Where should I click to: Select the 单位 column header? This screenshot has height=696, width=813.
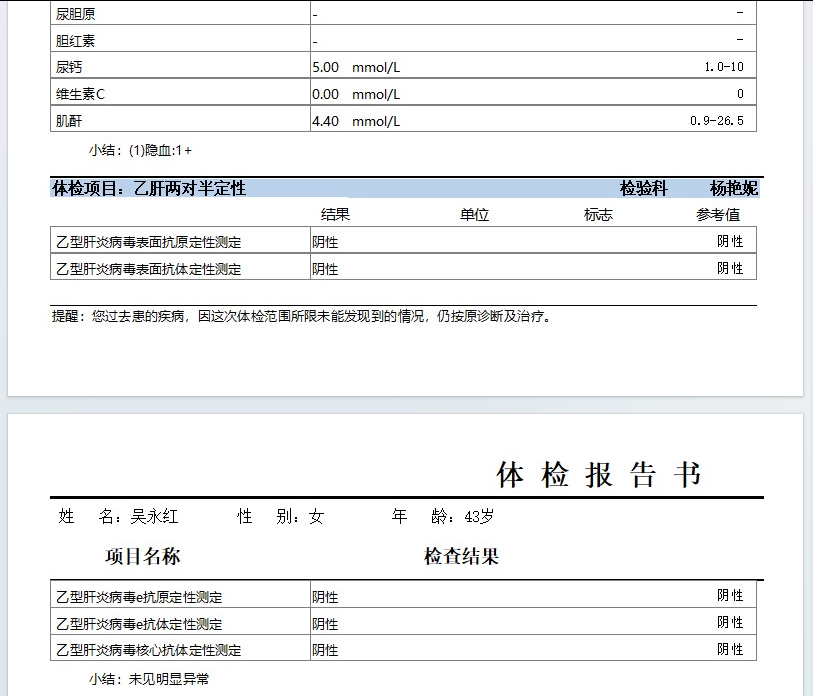[474, 215]
